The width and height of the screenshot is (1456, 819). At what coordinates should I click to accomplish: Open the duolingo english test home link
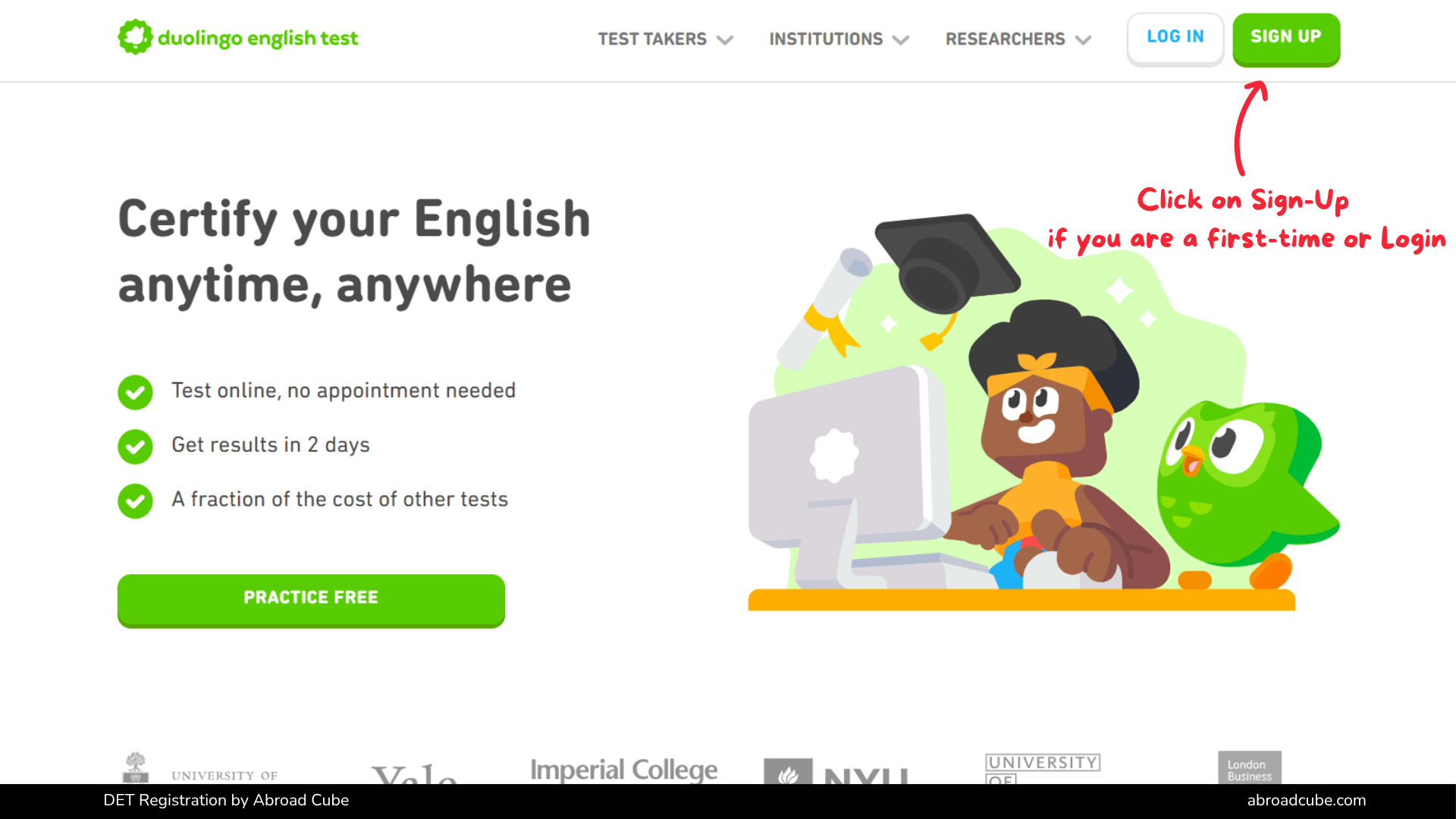(x=238, y=37)
